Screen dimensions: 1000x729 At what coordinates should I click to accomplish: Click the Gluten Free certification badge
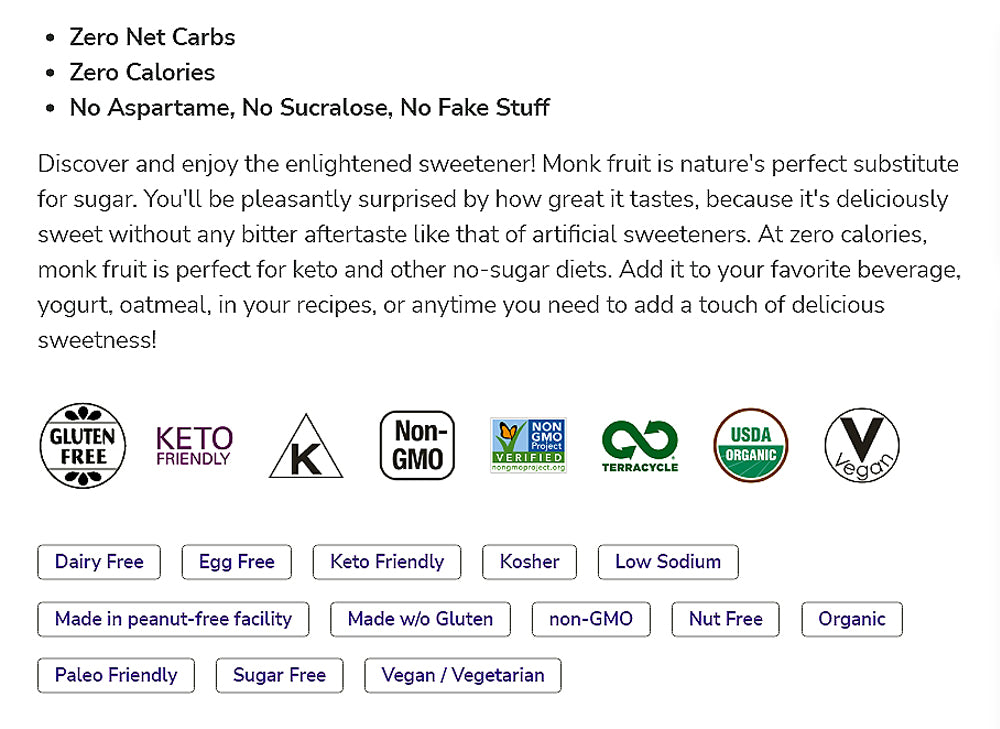point(83,445)
